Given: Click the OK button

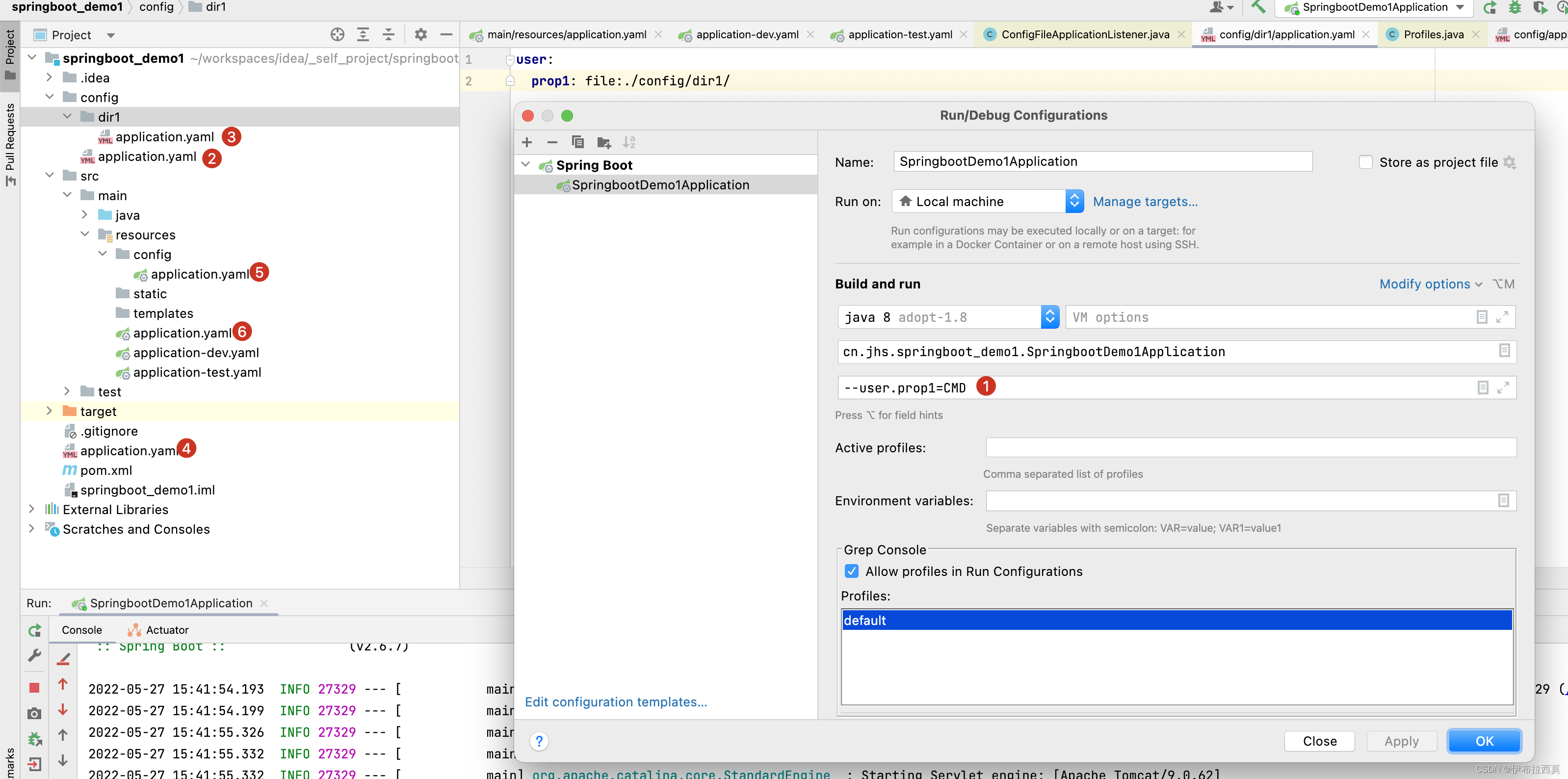Looking at the screenshot, I should click(x=1484, y=741).
